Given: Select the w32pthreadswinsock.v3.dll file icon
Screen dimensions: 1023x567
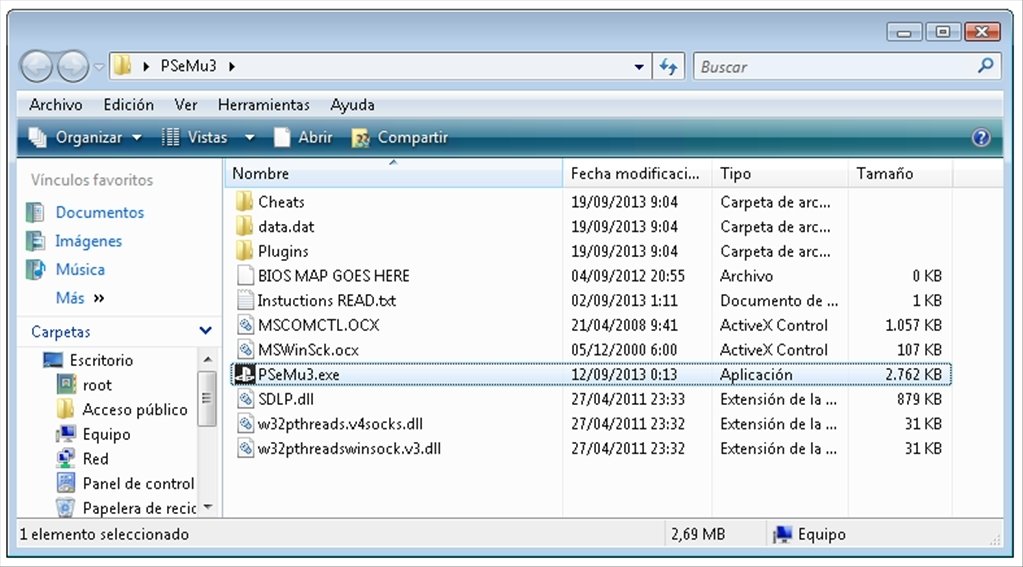Looking at the screenshot, I should click(x=245, y=448).
